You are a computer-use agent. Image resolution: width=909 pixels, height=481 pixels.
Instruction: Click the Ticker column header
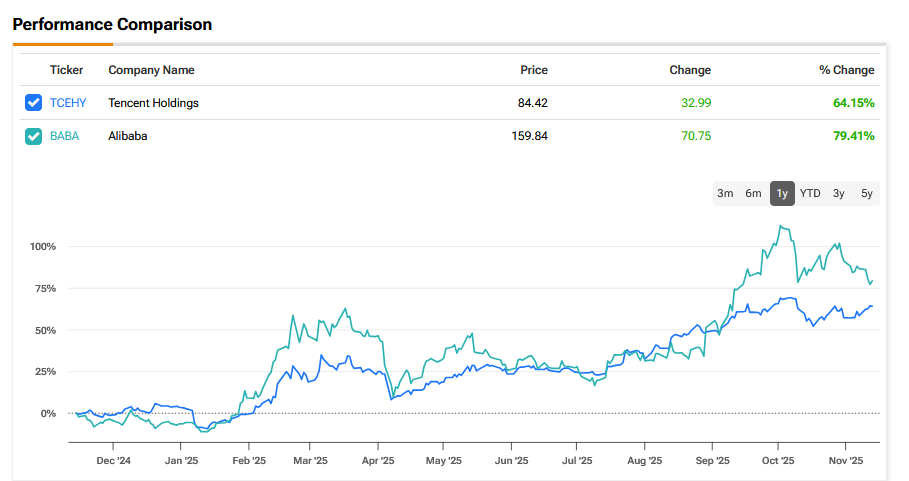click(66, 70)
